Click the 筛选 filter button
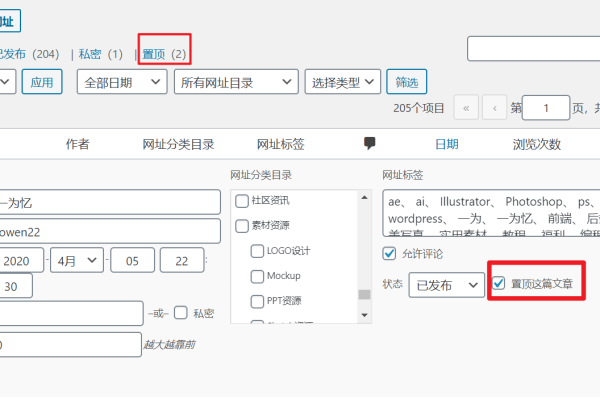 click(x=407, y=82)
